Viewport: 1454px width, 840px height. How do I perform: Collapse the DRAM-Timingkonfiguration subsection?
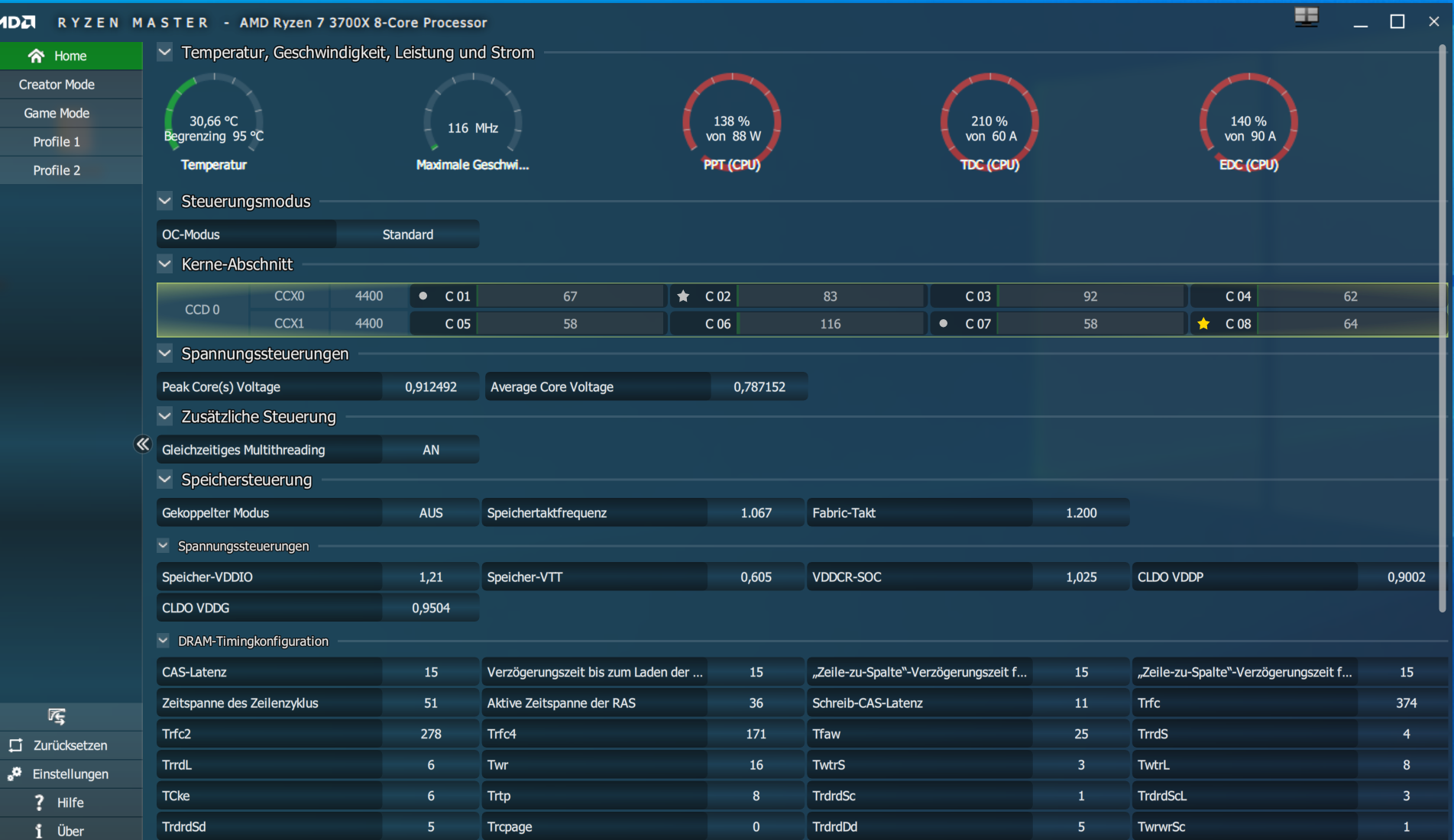pyautogui.click(x=163, y=641)
